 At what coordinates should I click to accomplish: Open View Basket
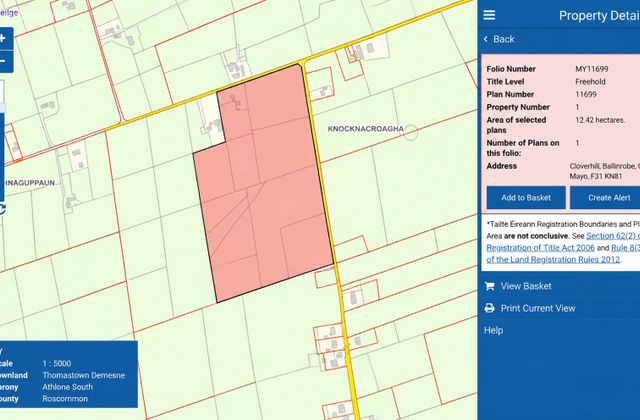526,286
